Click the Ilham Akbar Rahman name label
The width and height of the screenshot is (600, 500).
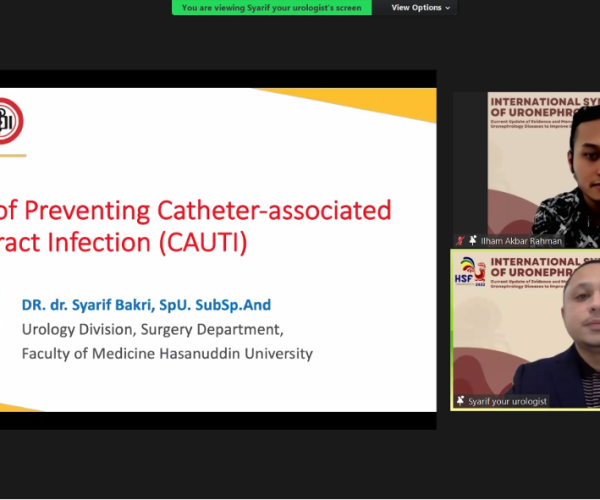tap(521, 241)
